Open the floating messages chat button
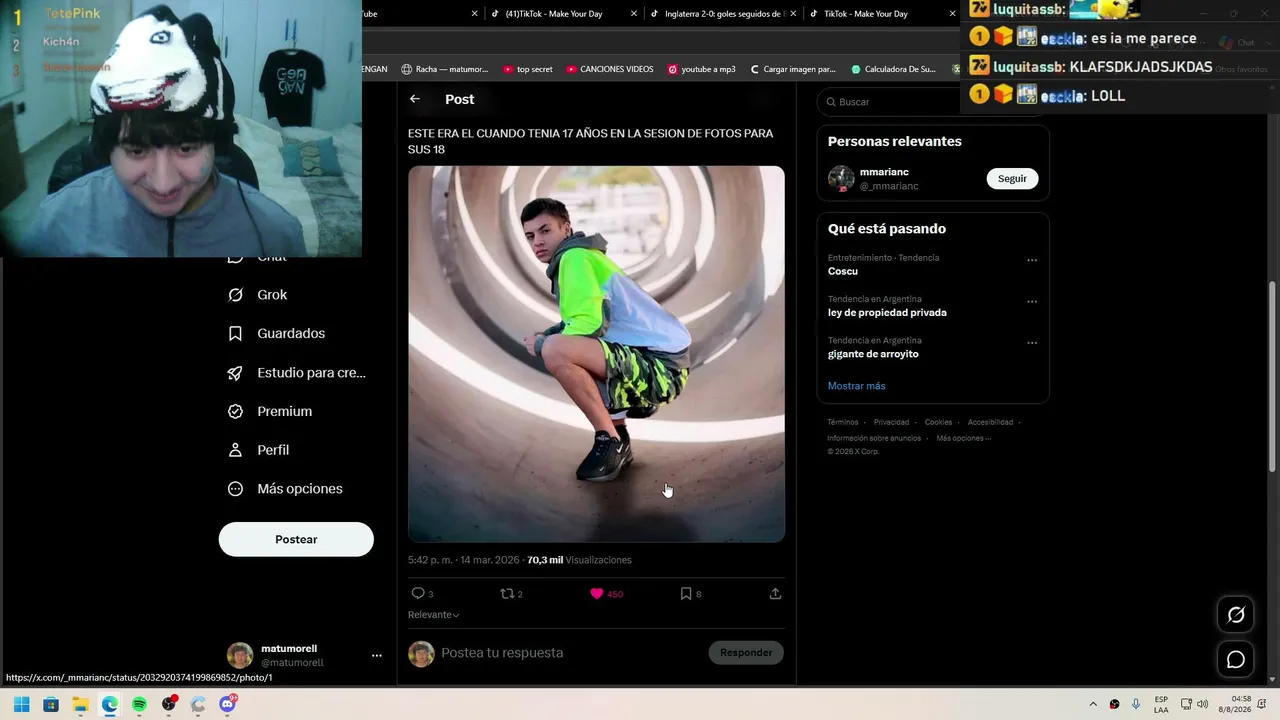 [1236, 660]
